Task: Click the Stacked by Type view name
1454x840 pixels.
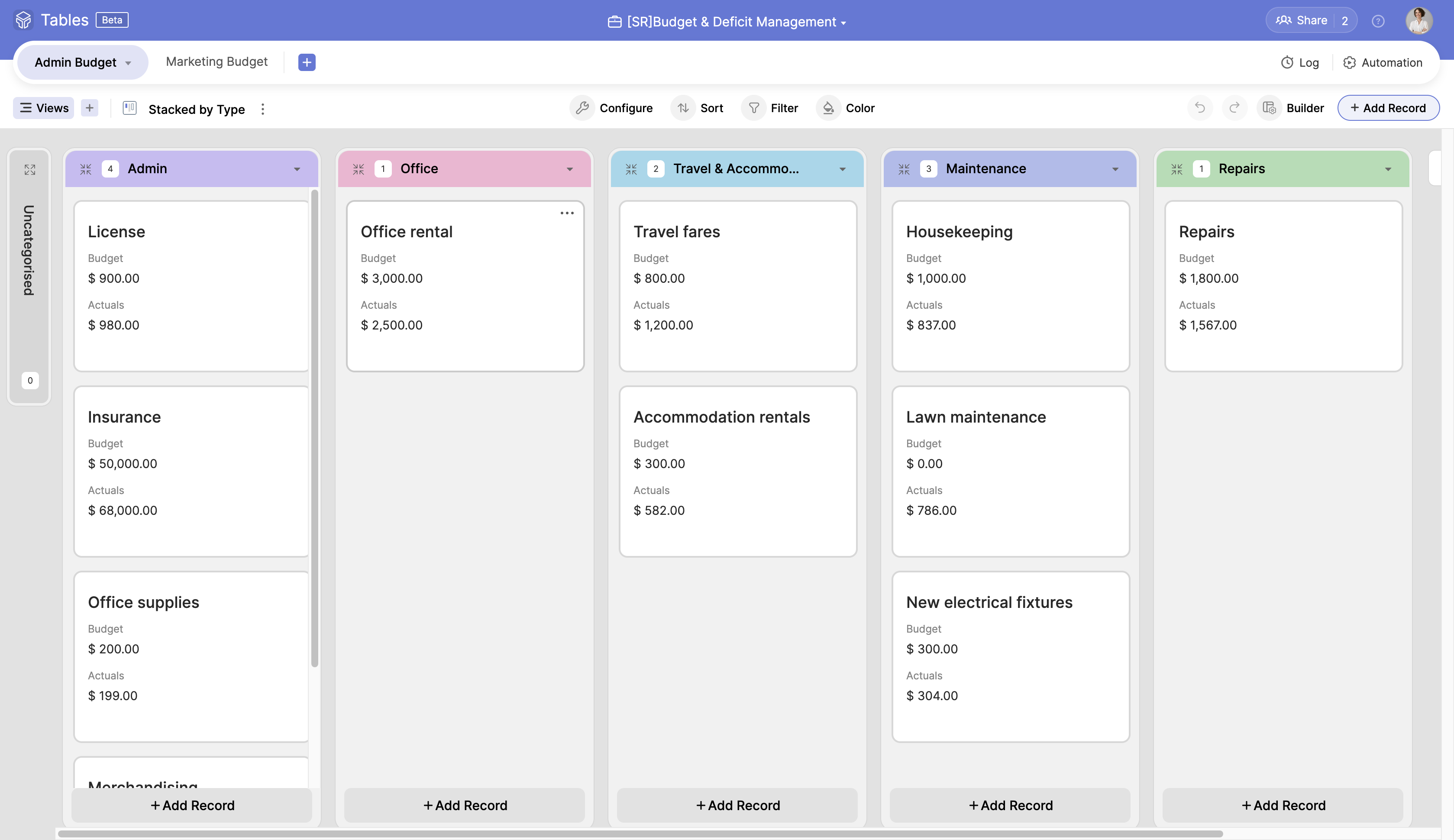Action: click(x=197, y=109)
